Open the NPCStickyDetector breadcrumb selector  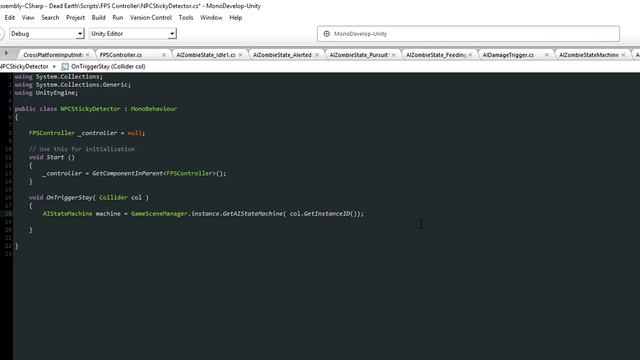coord(24,66)
